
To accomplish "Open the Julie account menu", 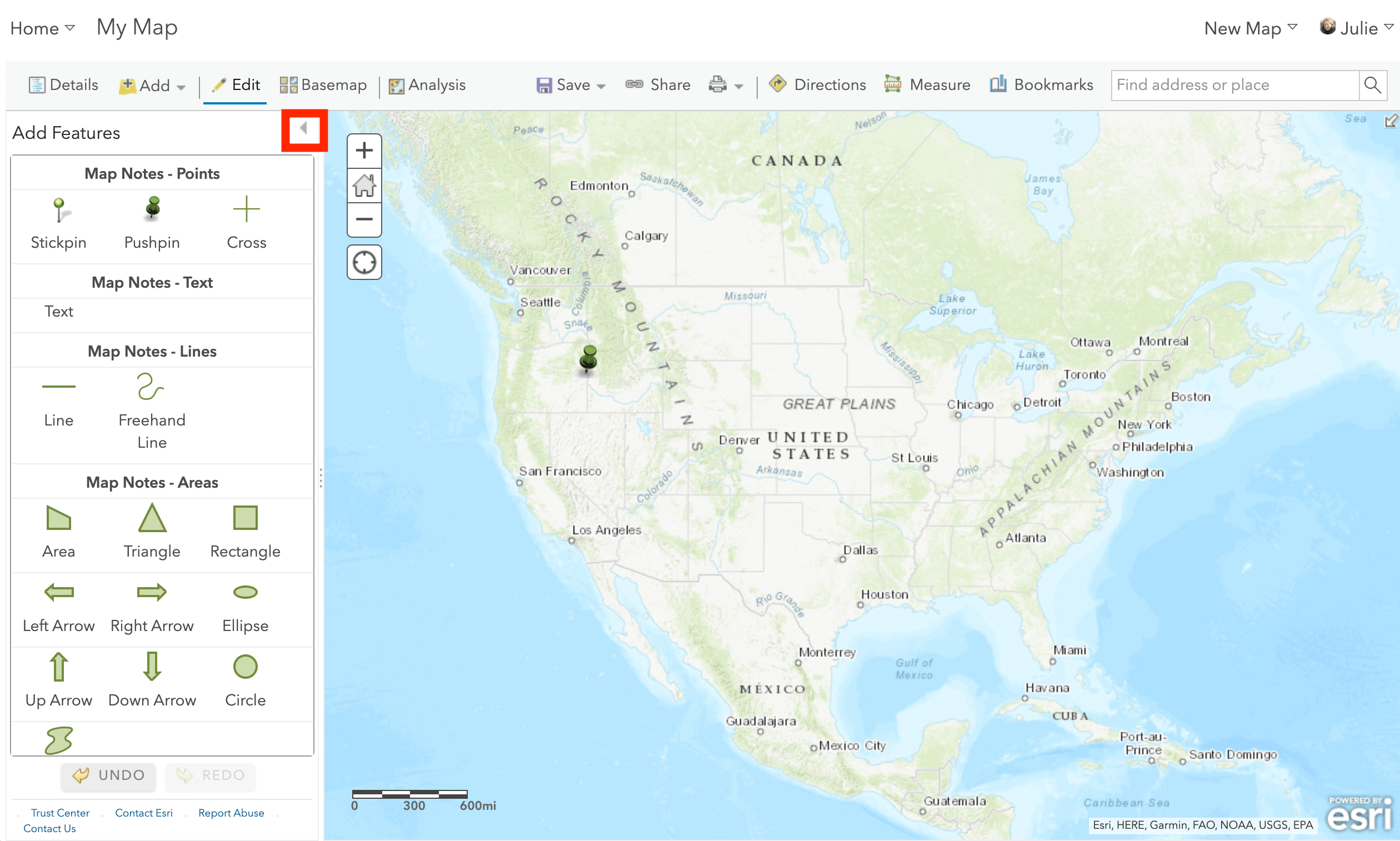I will coord(1356,28).
